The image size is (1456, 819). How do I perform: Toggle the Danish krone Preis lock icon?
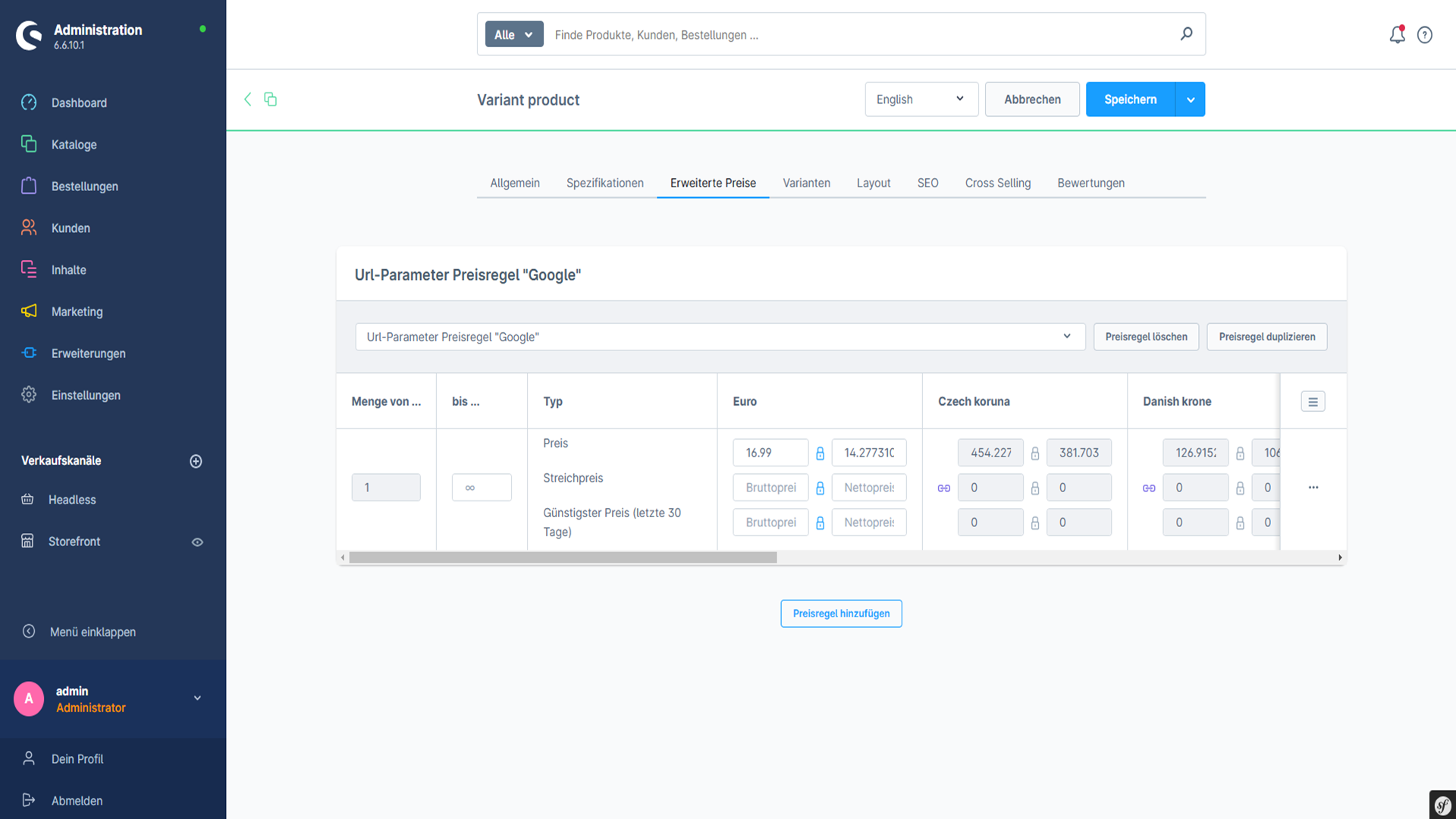click(x=1240, y=453)
